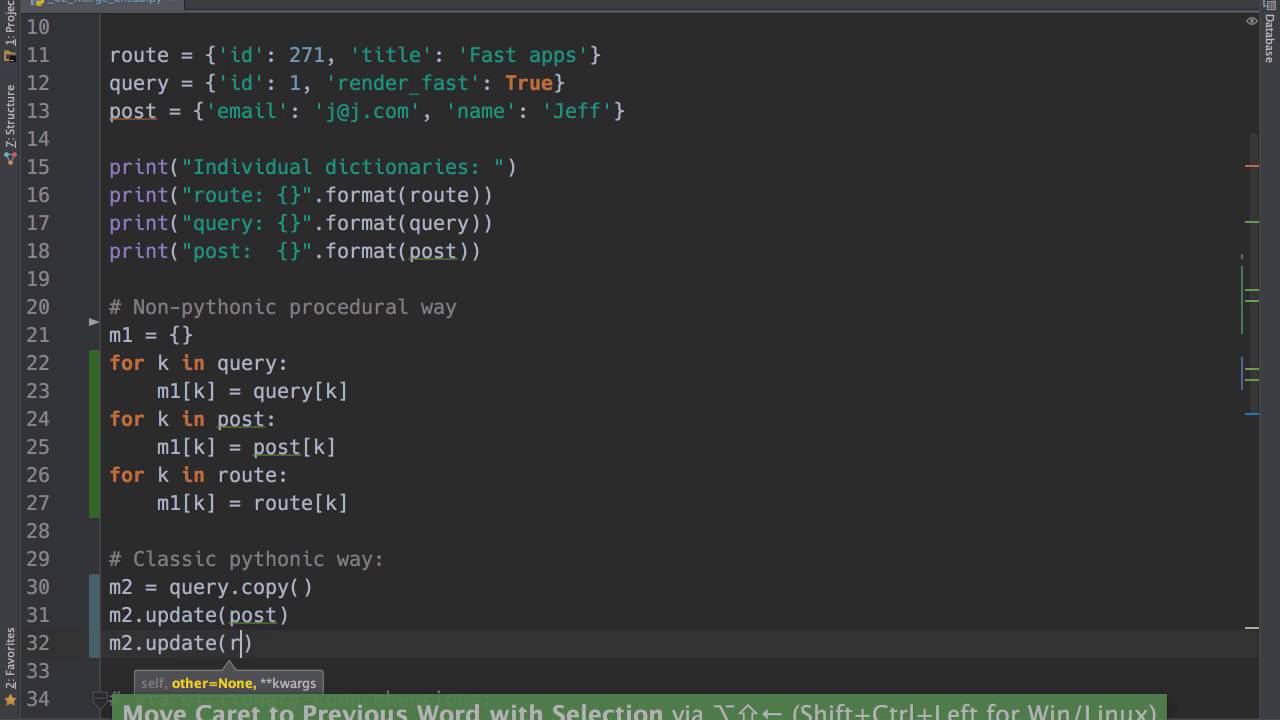This screenshot has width=1280, height=720.
Task: Click line number 19 in the gutter
Action: pos(38,279)
